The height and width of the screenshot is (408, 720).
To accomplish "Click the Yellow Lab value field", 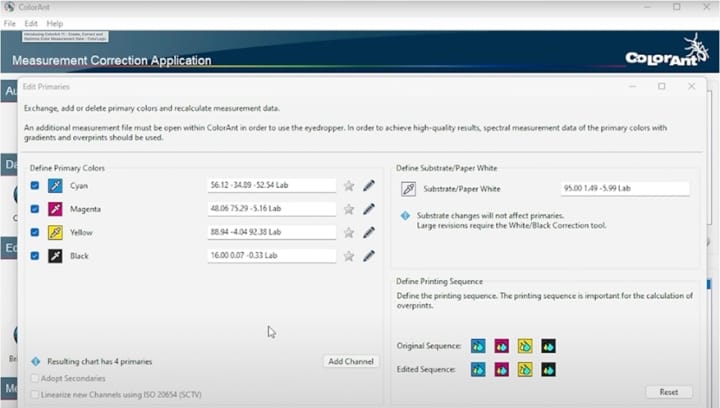I will pyautogui.click(x=272, y=232).
